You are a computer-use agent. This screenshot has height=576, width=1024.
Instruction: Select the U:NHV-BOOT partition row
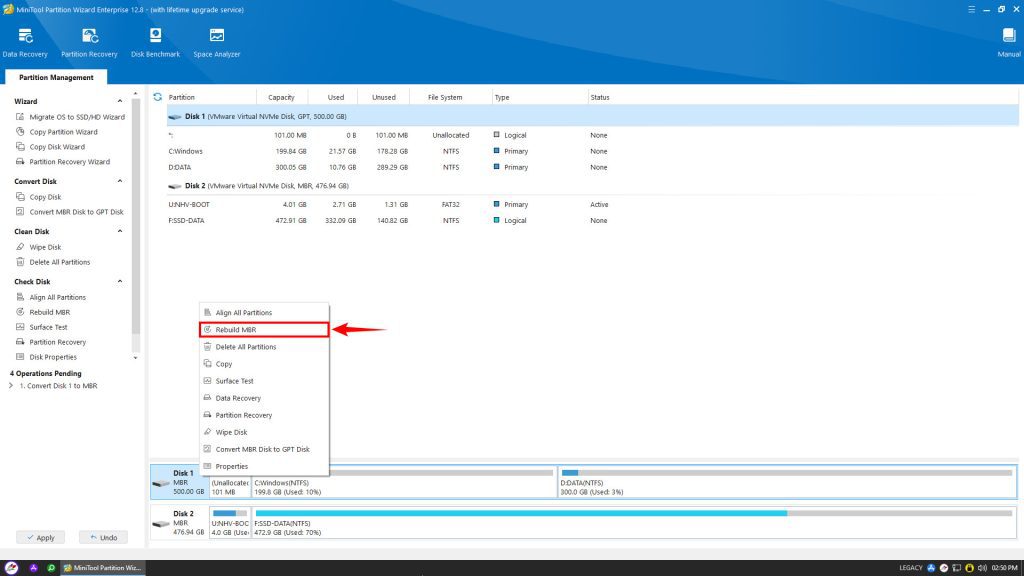[592, 204]
